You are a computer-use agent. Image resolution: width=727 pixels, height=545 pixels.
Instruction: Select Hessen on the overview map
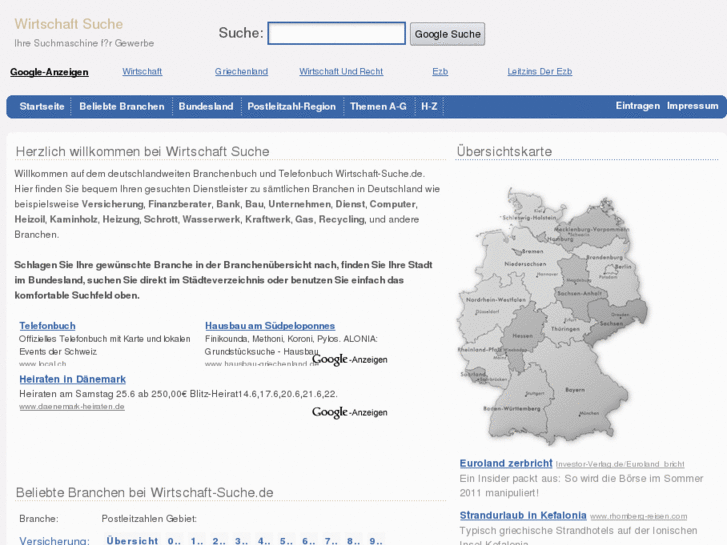523,336
